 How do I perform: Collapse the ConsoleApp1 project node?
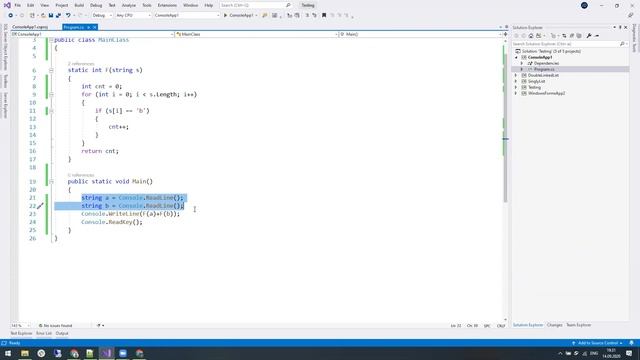click(516, 58)
